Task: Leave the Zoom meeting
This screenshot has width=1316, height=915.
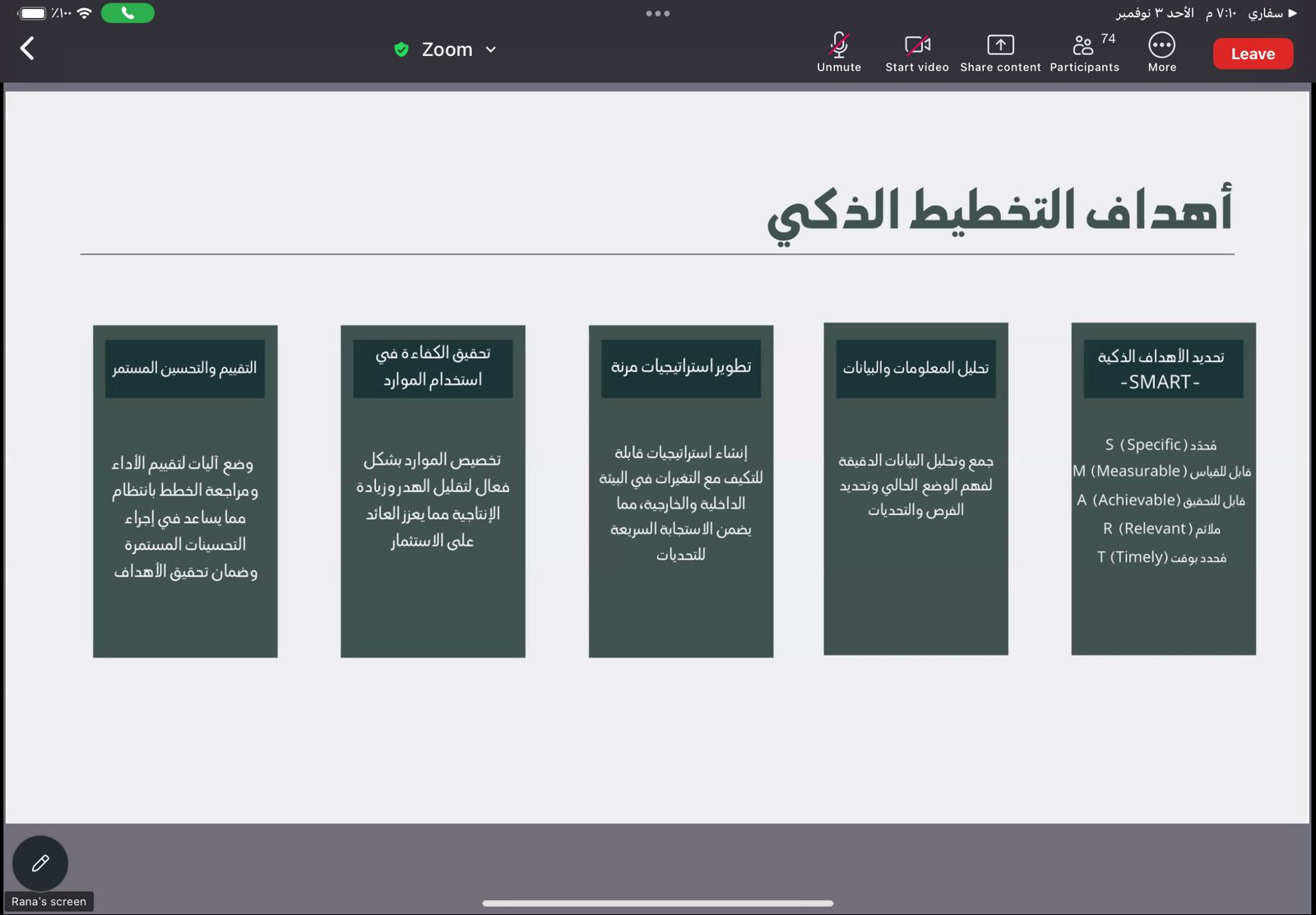Action: (x=1252, y=53)
